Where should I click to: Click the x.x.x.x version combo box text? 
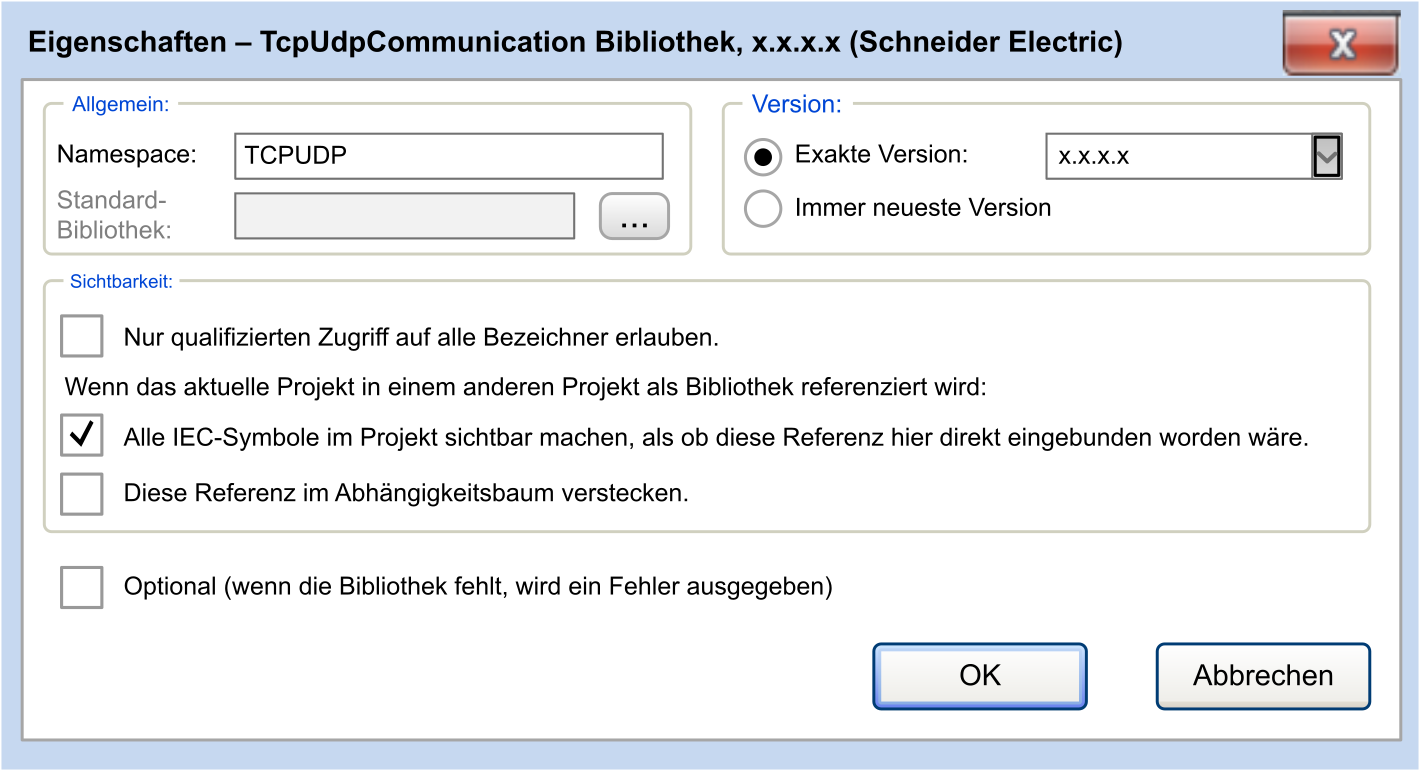click(1178, 157)
